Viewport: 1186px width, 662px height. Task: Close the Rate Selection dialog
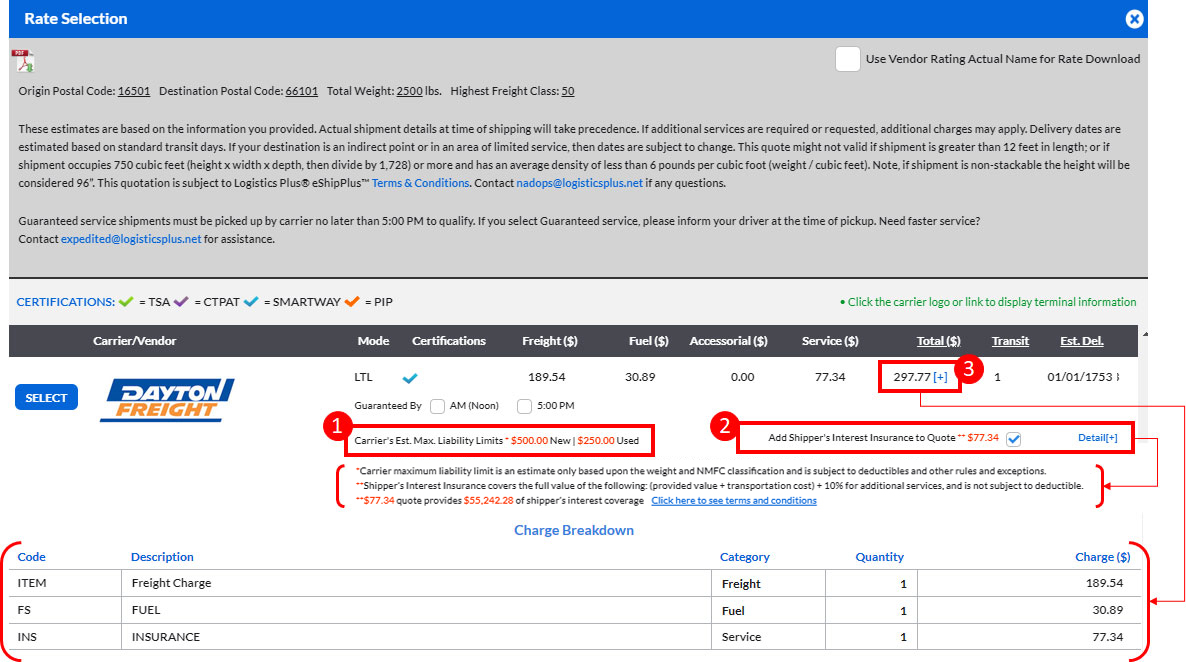[1133, 19]
